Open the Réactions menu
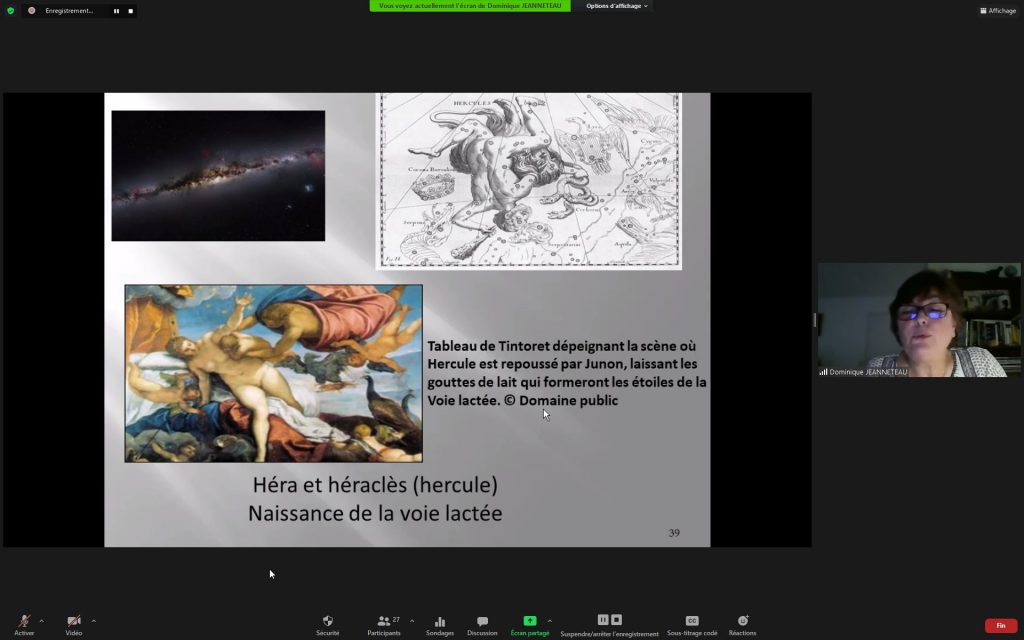1024x640 pixels. 743,624
